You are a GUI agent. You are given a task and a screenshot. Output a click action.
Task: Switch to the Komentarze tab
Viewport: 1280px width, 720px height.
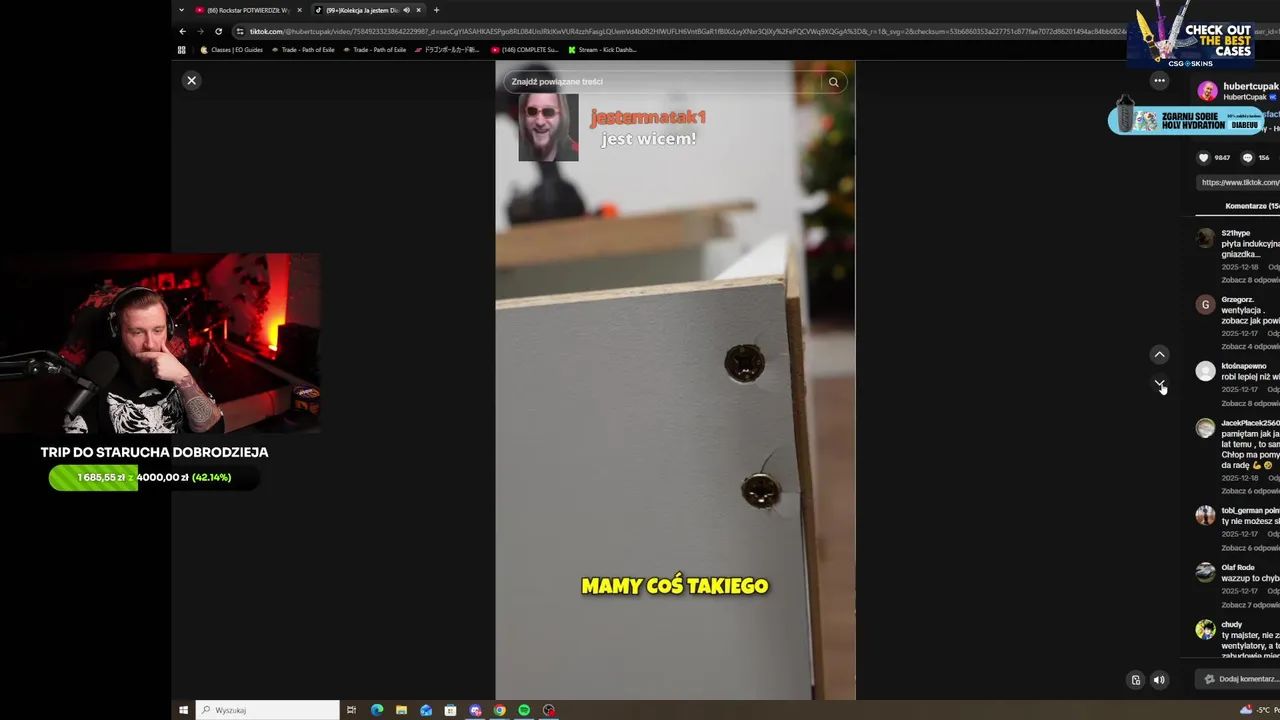coord(1252,206)
